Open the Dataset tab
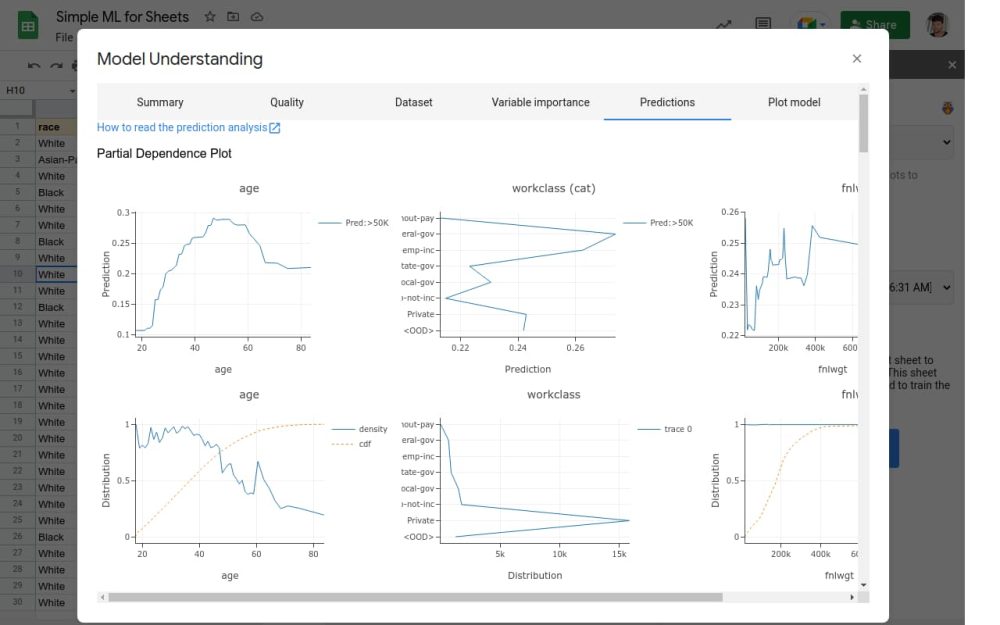The height and width of the screenshot is (625, 1000). (x=414, y=102)
